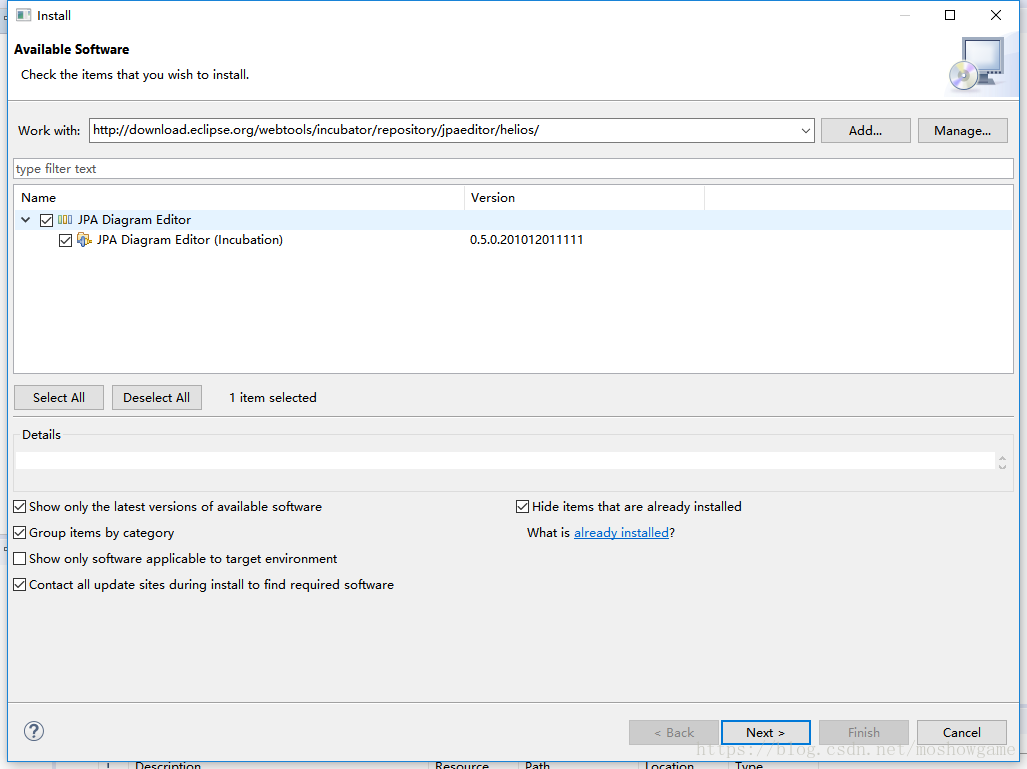The height and width of the screenshot is (769, 1027).
Task: Click the JPA Diagram Editor (Incubation) feature icon
Action: [84, 240]
